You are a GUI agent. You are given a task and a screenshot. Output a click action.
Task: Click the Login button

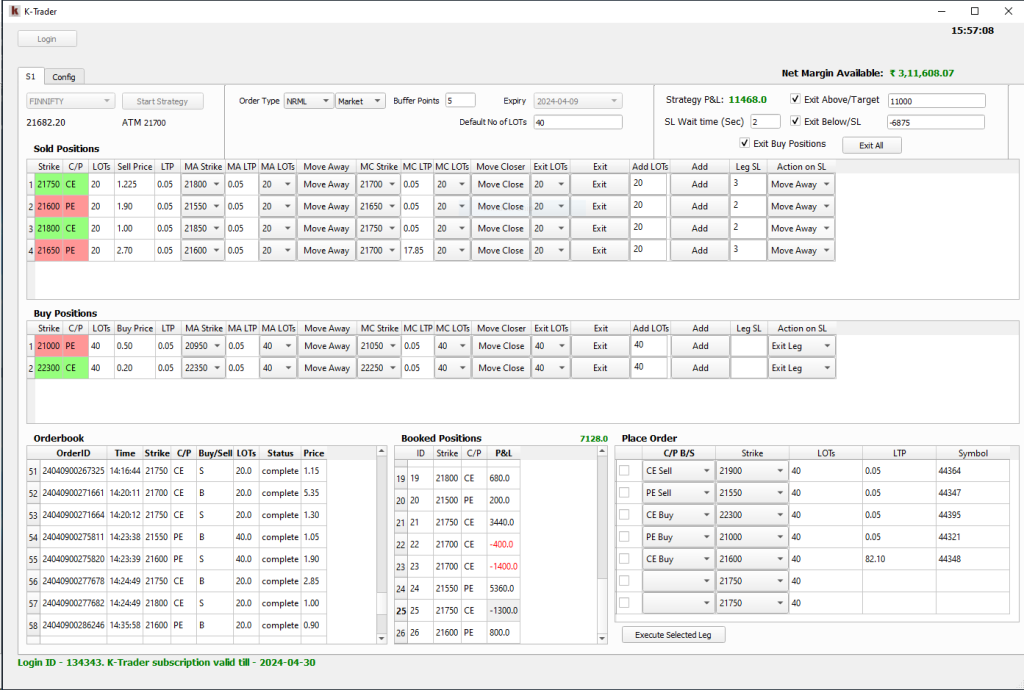point(46,38)
